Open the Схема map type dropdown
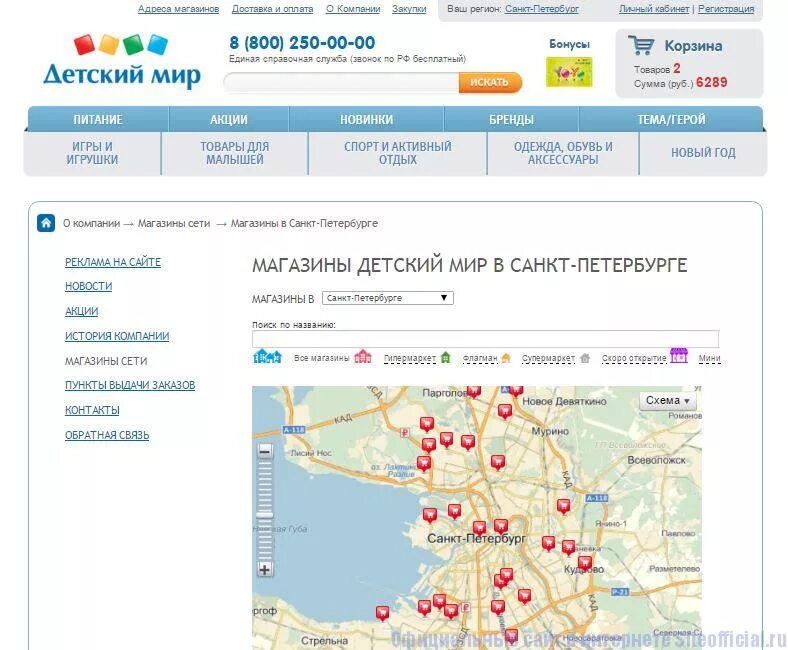 tap(667, 401)
